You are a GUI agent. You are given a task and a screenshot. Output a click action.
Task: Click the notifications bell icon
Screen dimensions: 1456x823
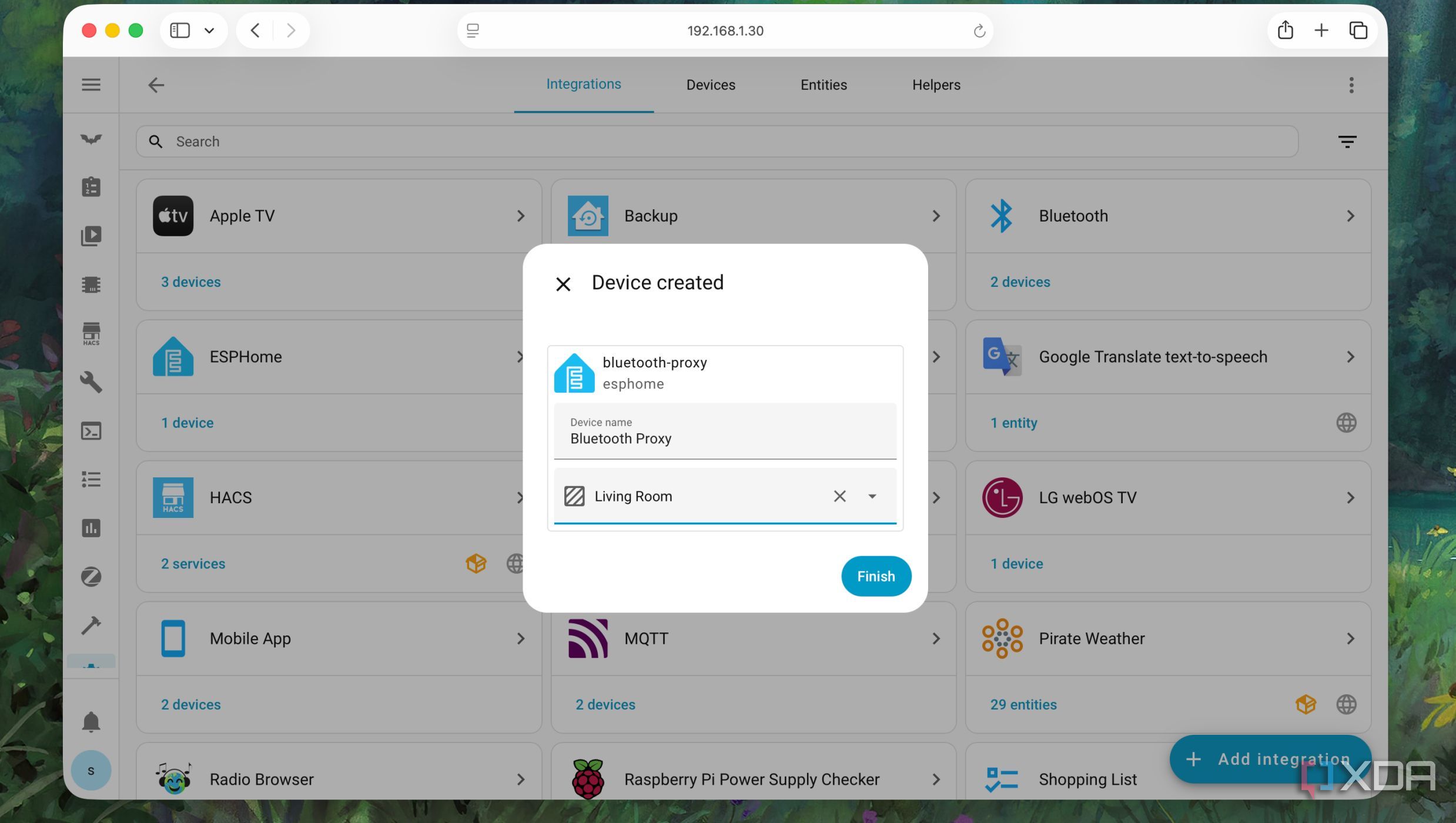tap(91, 722)
